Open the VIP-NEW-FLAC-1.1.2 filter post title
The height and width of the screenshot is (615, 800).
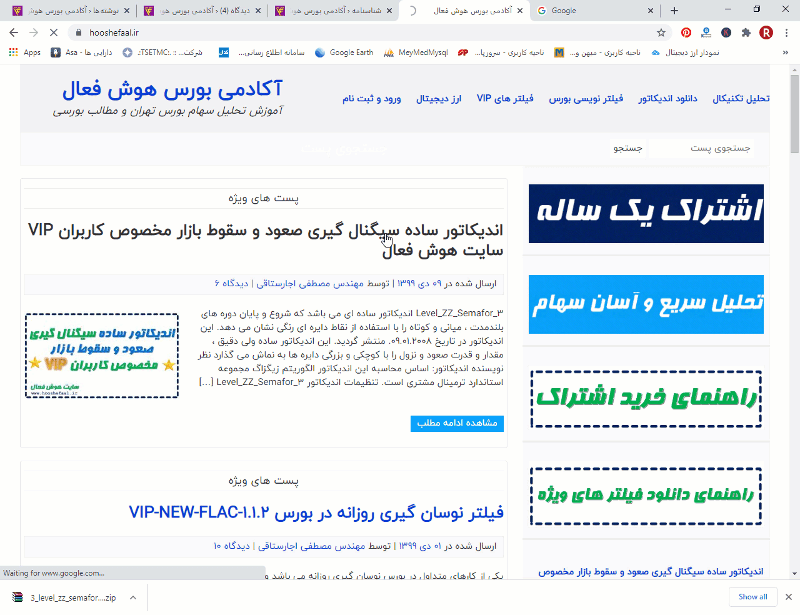[316, 512]
